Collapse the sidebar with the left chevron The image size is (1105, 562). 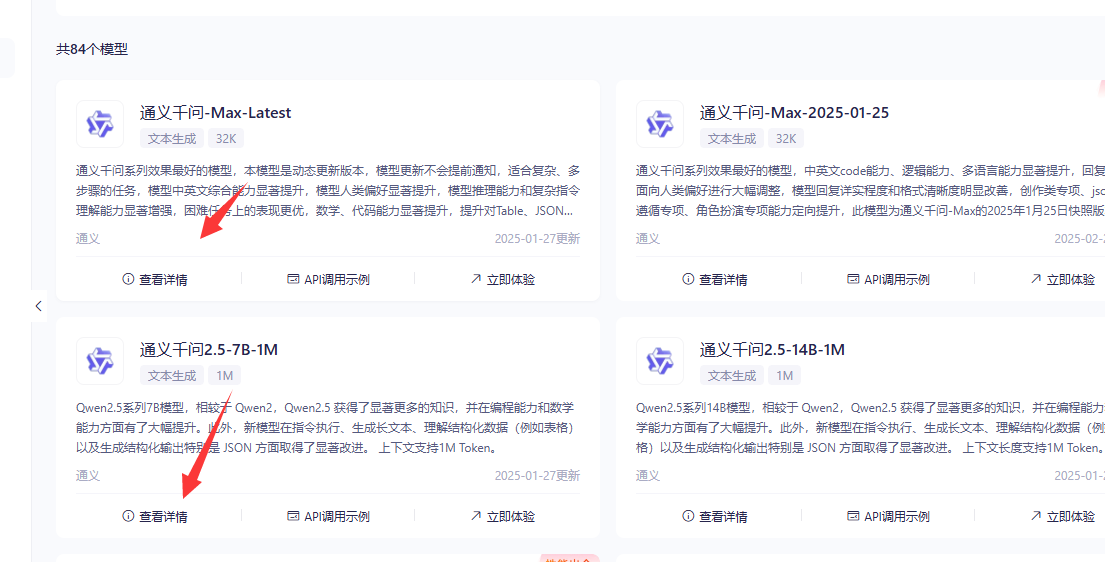[x=39, y=306]
